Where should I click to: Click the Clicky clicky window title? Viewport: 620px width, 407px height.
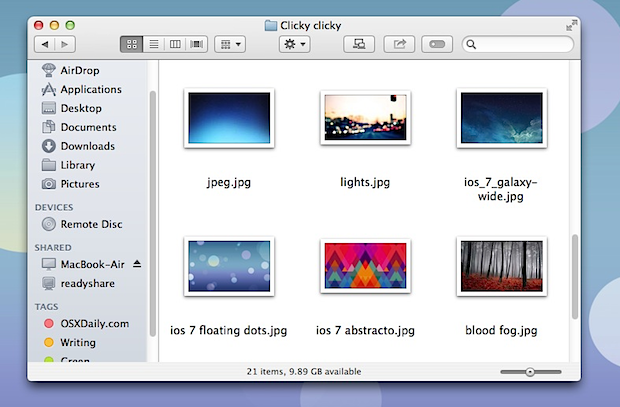tap(311, 26)
